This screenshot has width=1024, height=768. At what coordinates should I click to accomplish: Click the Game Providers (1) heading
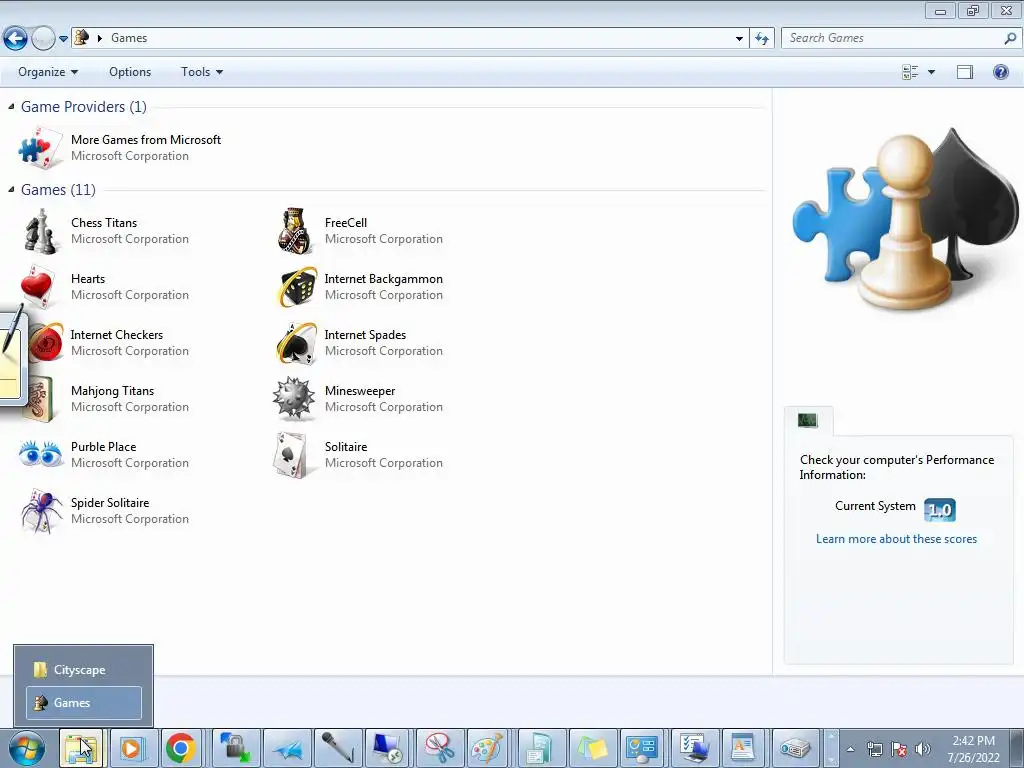tap(84, 106)
